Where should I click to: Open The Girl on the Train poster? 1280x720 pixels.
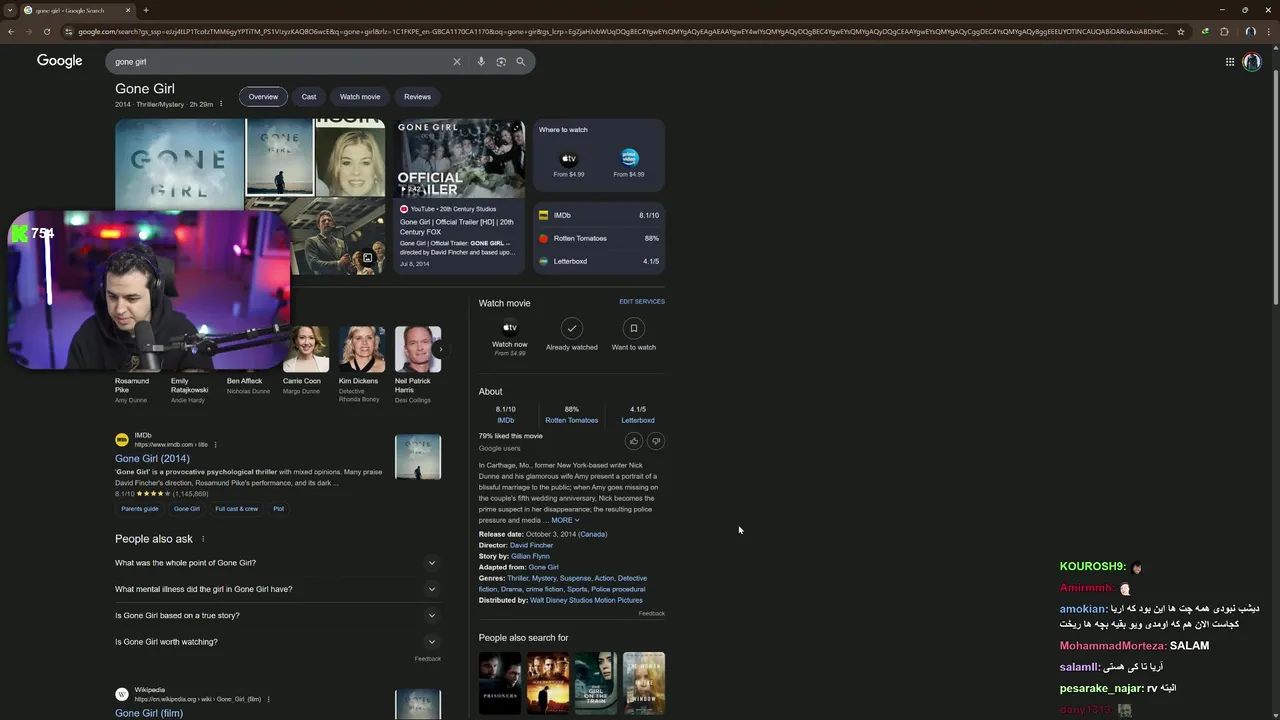point(596,683)
